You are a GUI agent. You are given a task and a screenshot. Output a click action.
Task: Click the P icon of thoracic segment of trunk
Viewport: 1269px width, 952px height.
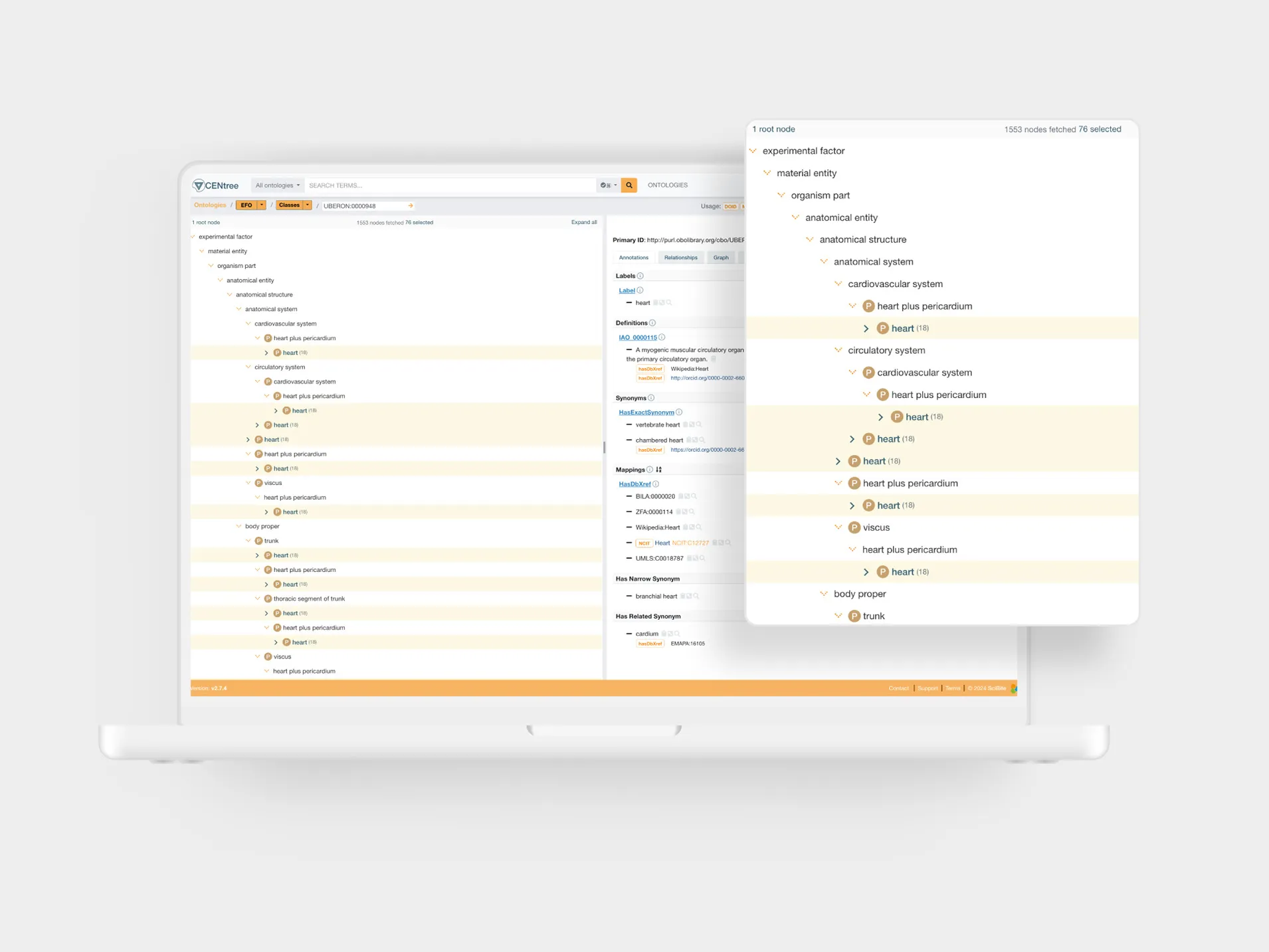(268, 599)
